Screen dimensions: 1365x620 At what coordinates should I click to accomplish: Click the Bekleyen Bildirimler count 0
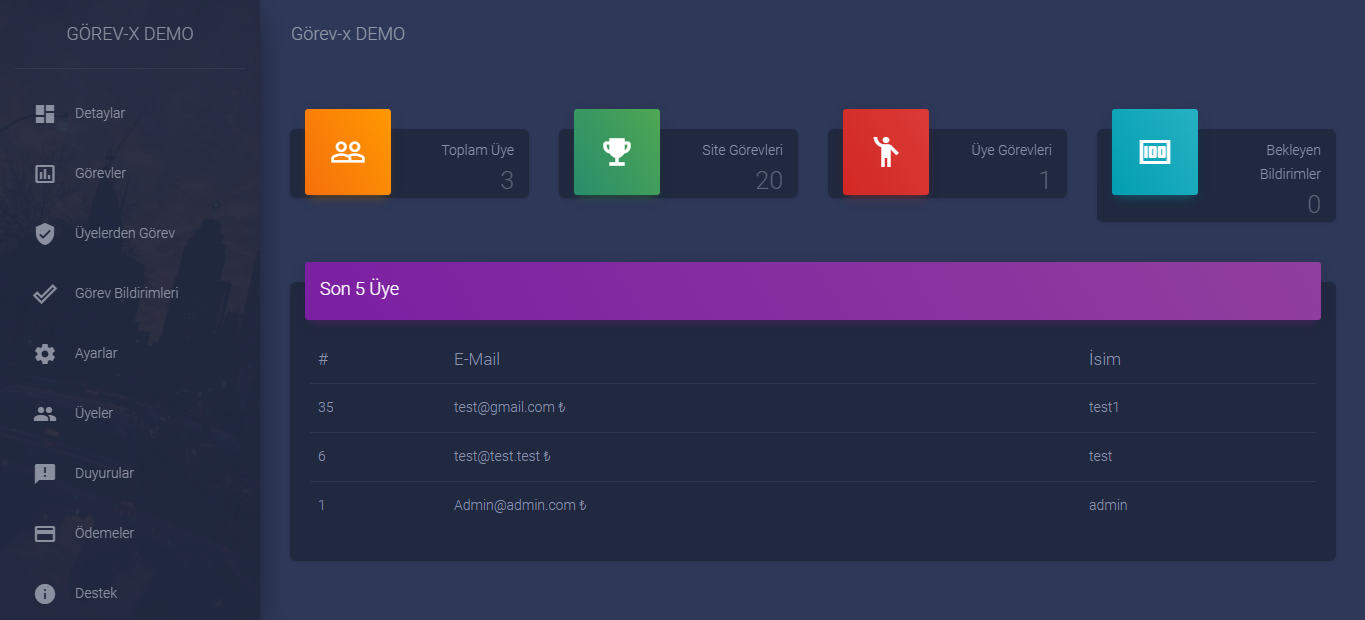click(x=1314, y=205)
